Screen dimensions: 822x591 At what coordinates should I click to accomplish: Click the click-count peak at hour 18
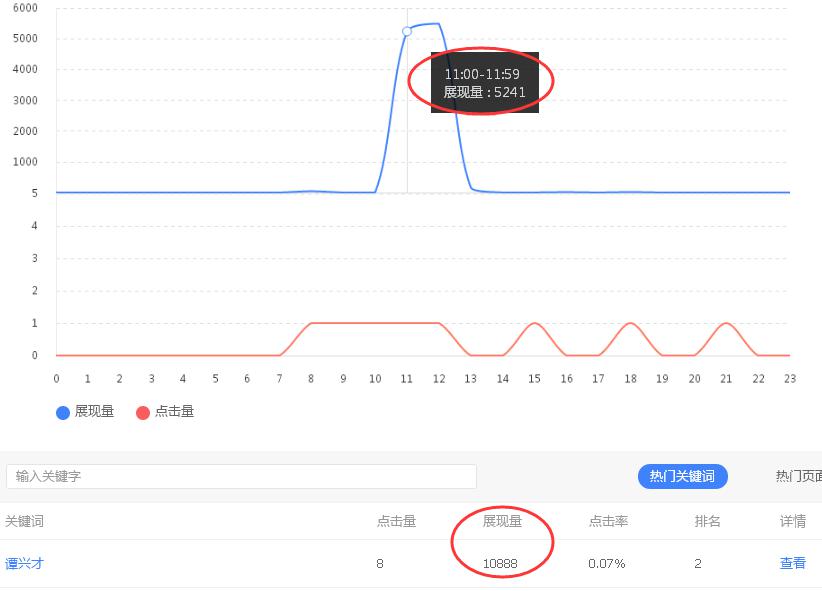(x=630, y=323)
